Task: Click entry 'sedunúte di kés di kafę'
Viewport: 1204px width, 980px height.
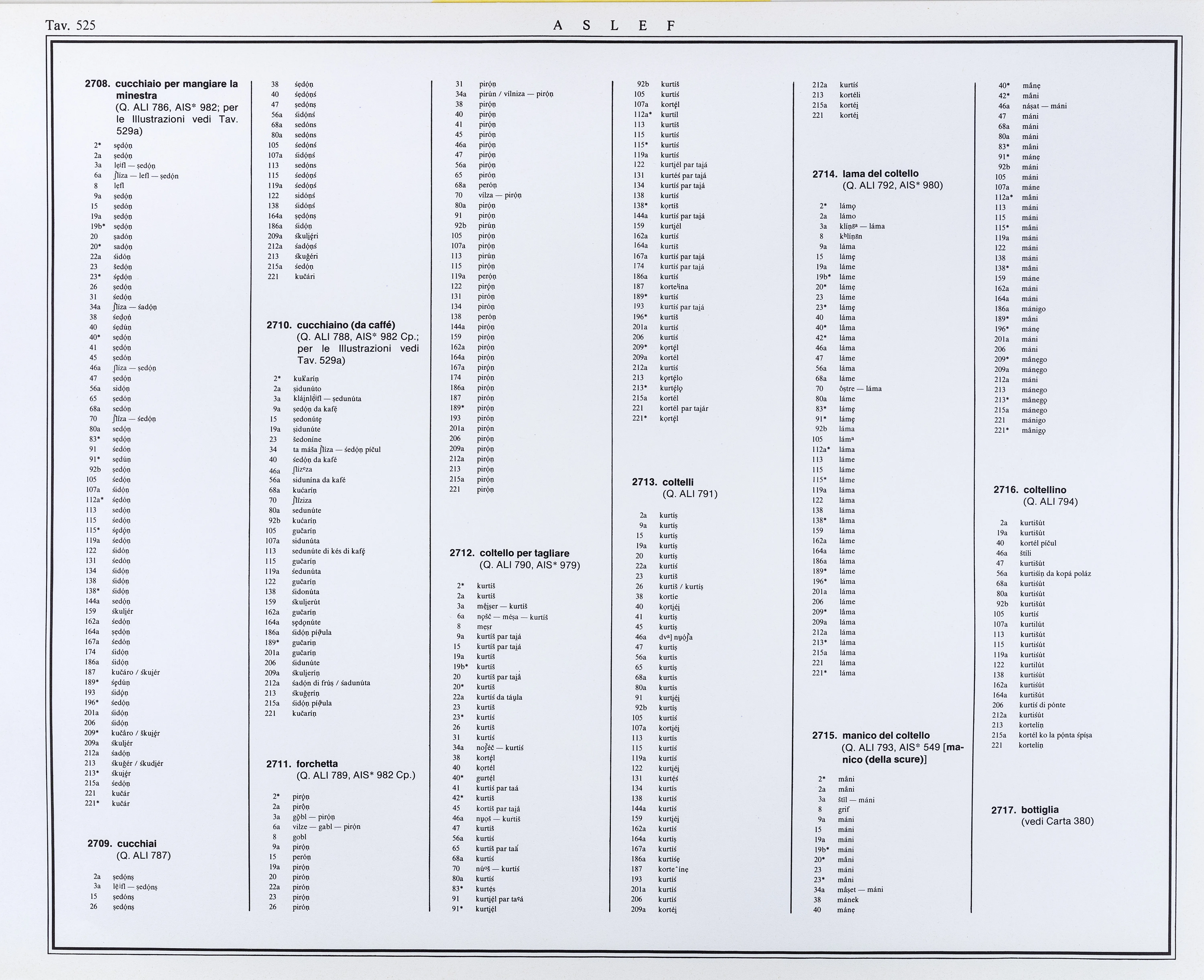Action: (x=329, y=551)
